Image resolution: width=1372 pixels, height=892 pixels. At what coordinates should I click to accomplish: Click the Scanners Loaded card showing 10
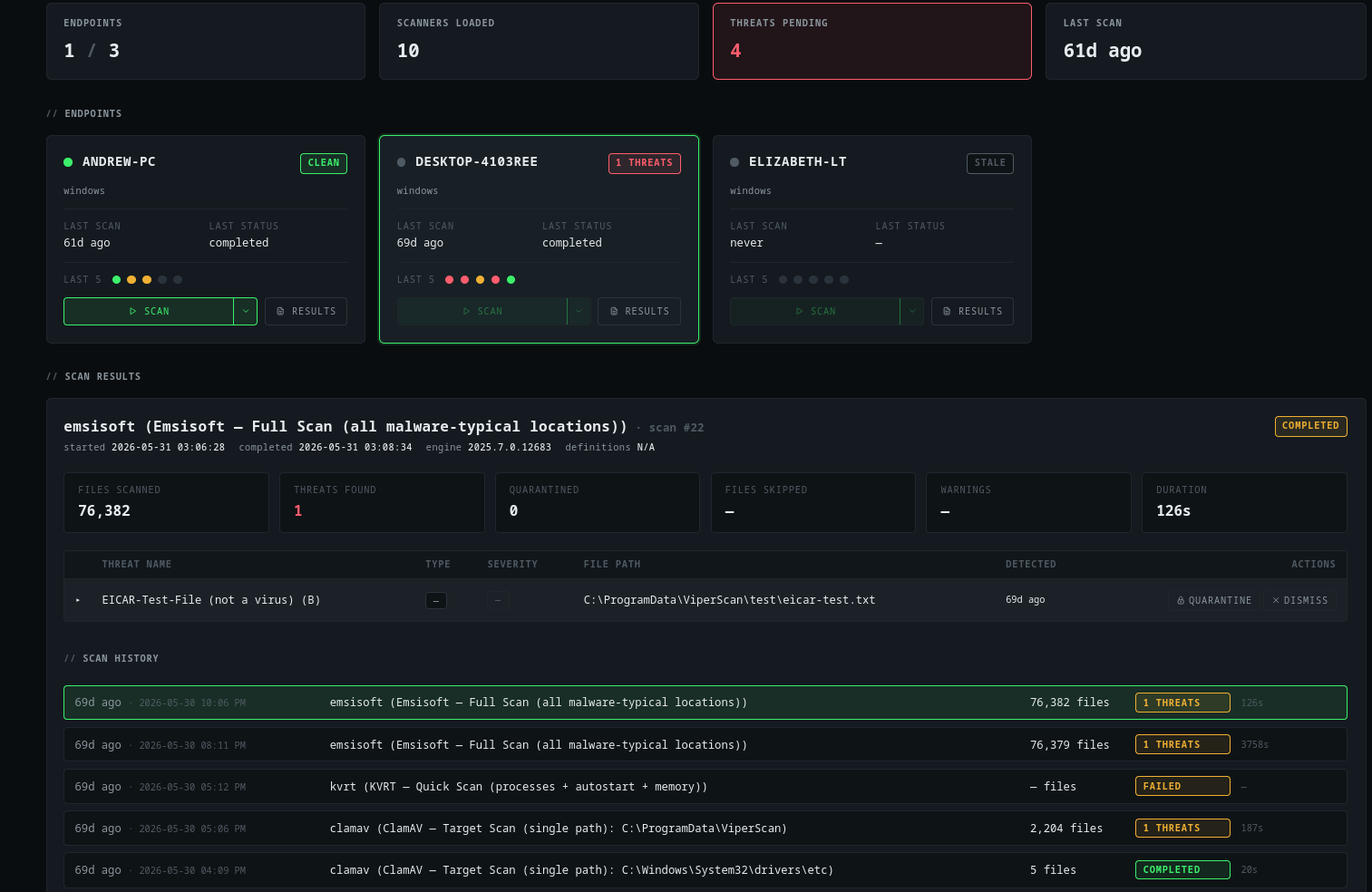pyautogui.click(x=539, y=41)
